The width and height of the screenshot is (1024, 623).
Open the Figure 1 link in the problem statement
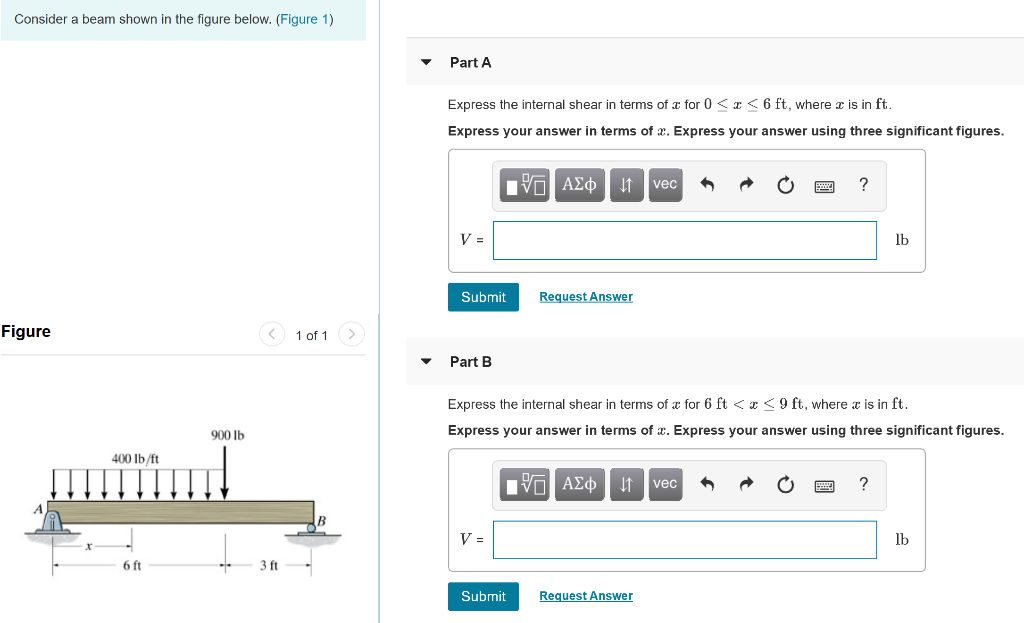[304, 19]
